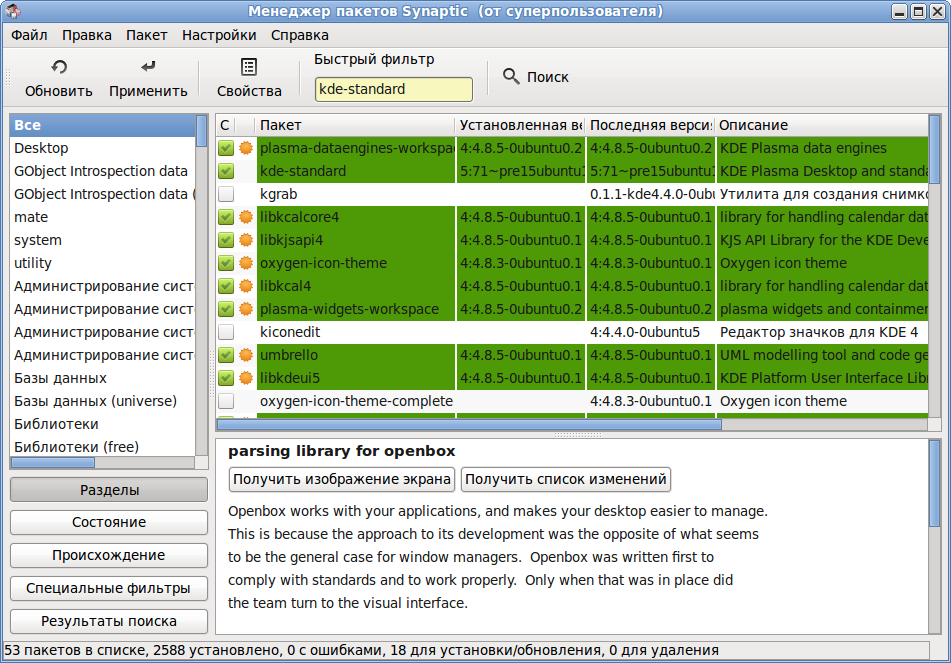Open the Файл menu
Screen dimensions: 951x663
point(29,35)
